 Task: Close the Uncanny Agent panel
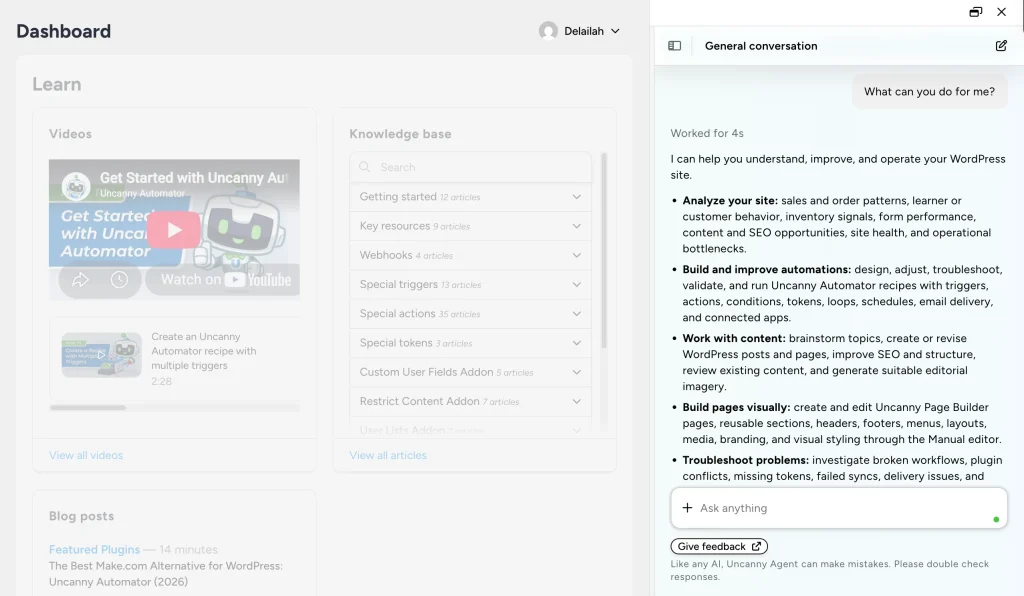click(x=1002, y=12)
